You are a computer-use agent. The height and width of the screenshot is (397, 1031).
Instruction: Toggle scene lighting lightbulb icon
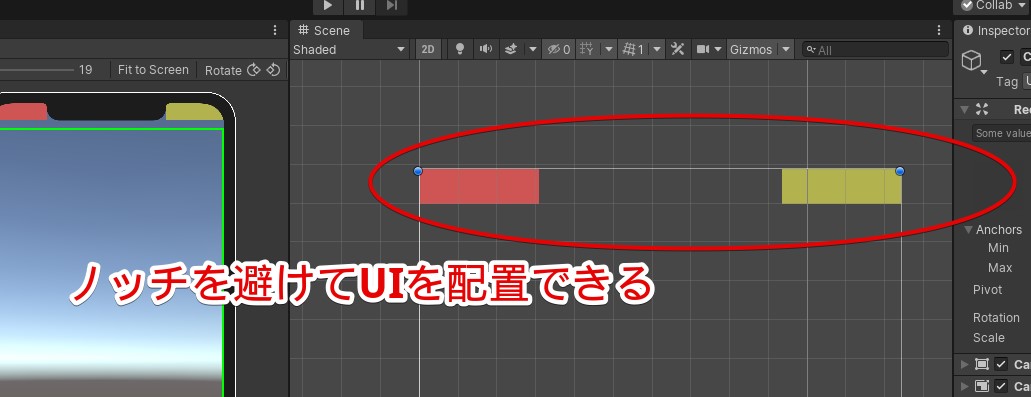point(460,49)
